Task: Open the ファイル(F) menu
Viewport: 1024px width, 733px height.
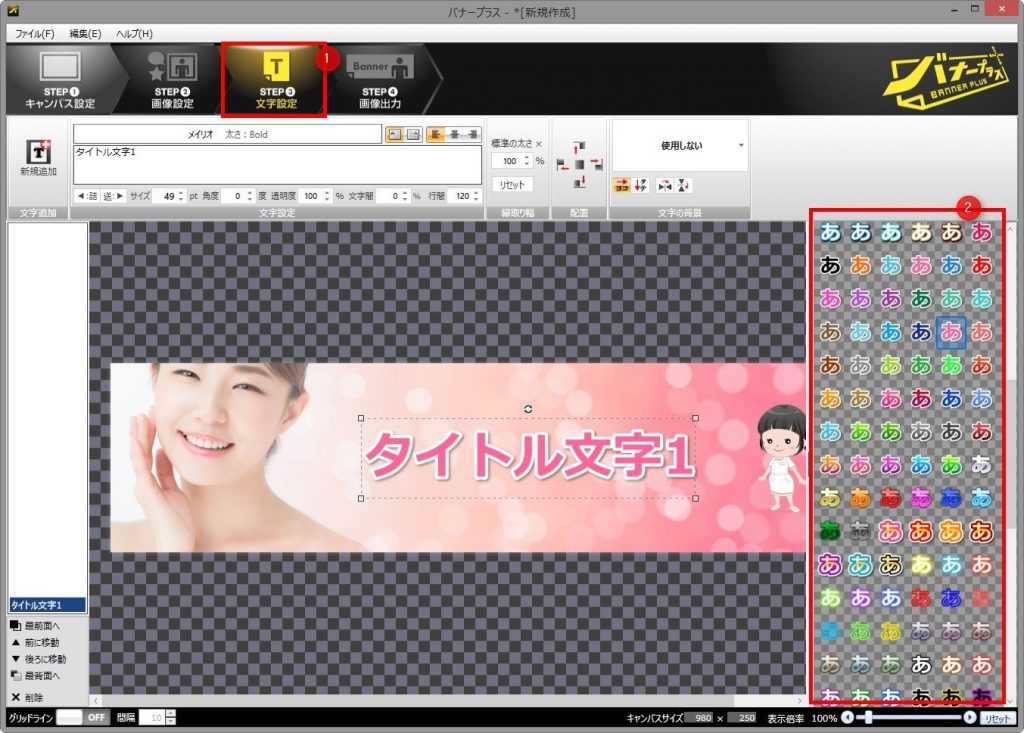Action: pyautogui.click(x=35, y=34)
